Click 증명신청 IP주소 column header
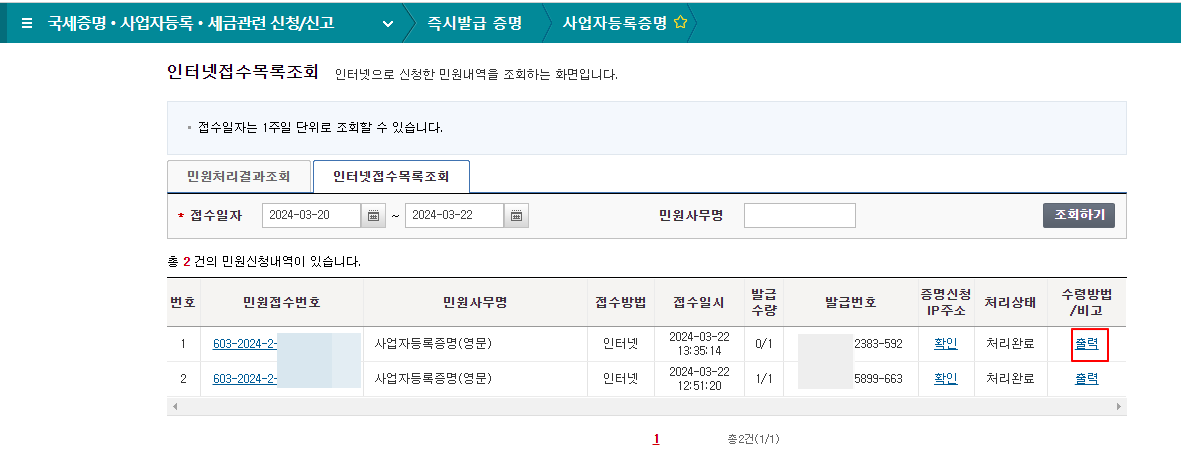 point(945,302)
